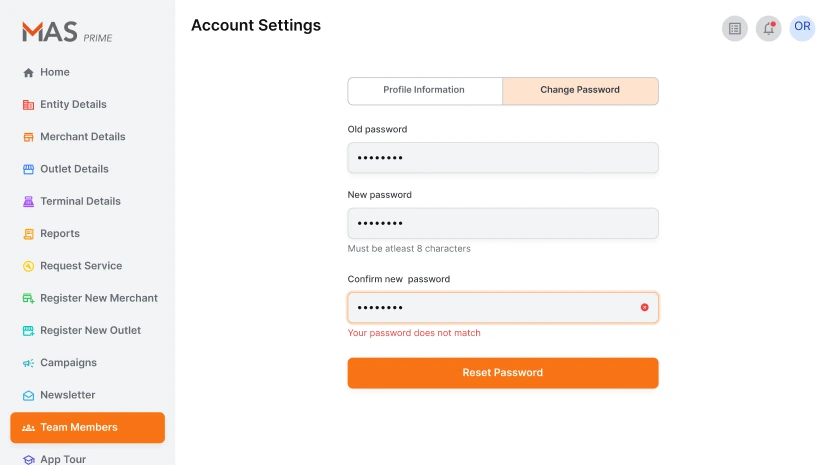Click the Terminal Details icon
831x465 pixels.
pyautogui.click(x=28, y=201)
